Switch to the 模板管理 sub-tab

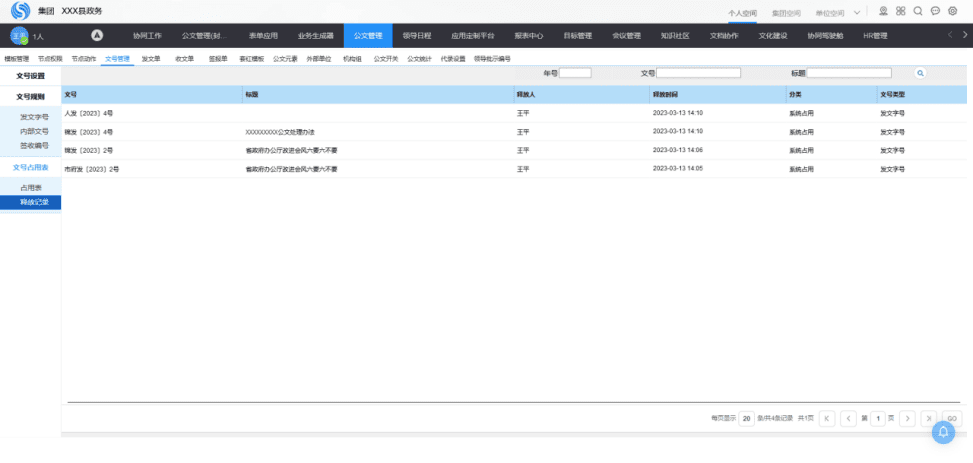[17, 59]
